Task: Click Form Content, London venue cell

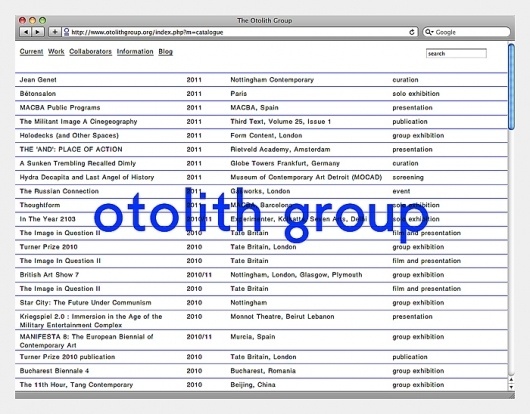Action: click(266, 136)
